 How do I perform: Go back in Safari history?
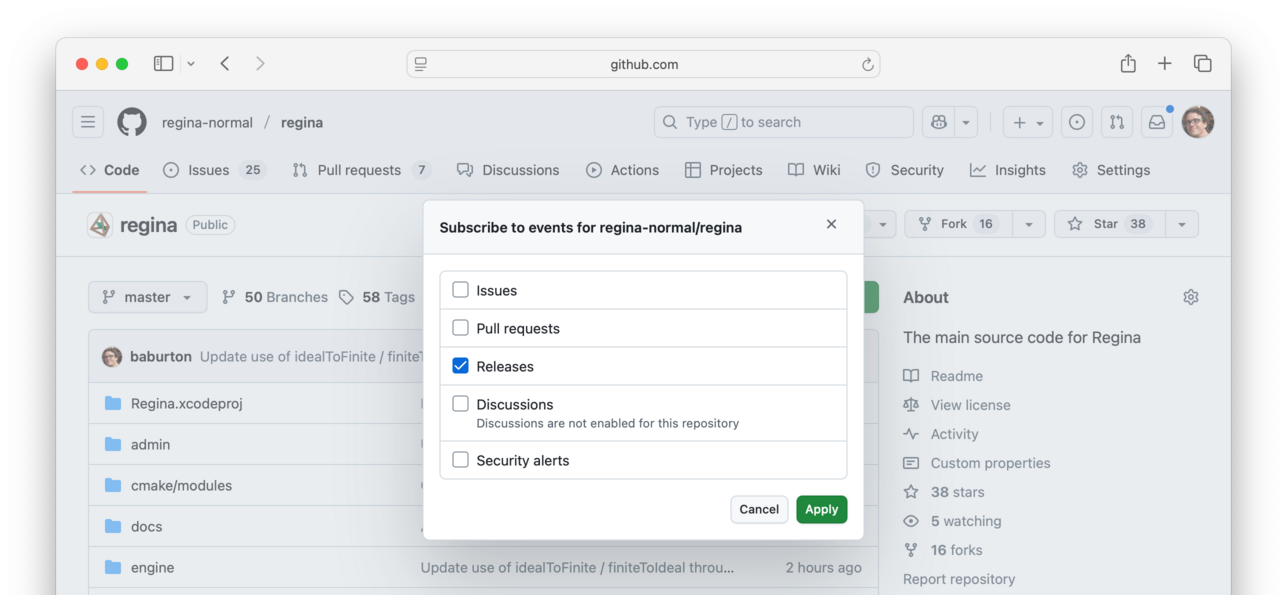[225, 63]
